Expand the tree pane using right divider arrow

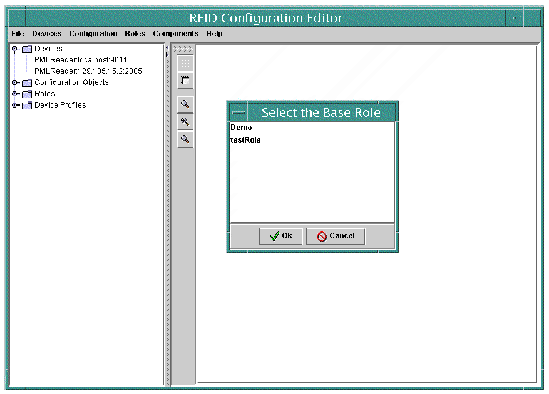[167, 55]
